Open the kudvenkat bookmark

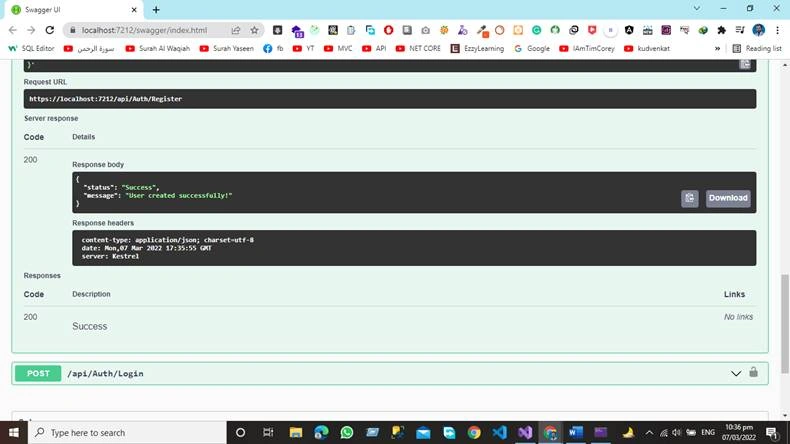tap(647, 48)
